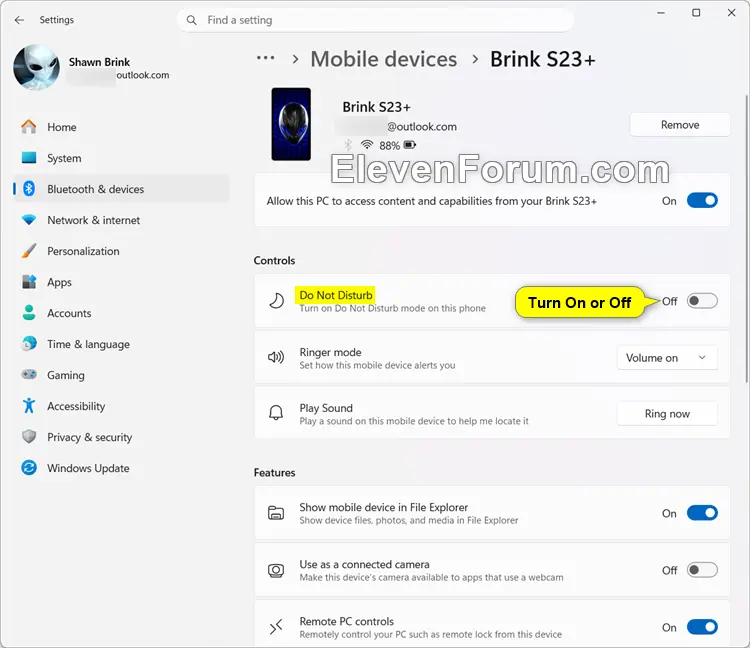Viewport: 750px width, 648px height.
Task: Click the Personalization paintbrush icon
Action: [29, 251]
